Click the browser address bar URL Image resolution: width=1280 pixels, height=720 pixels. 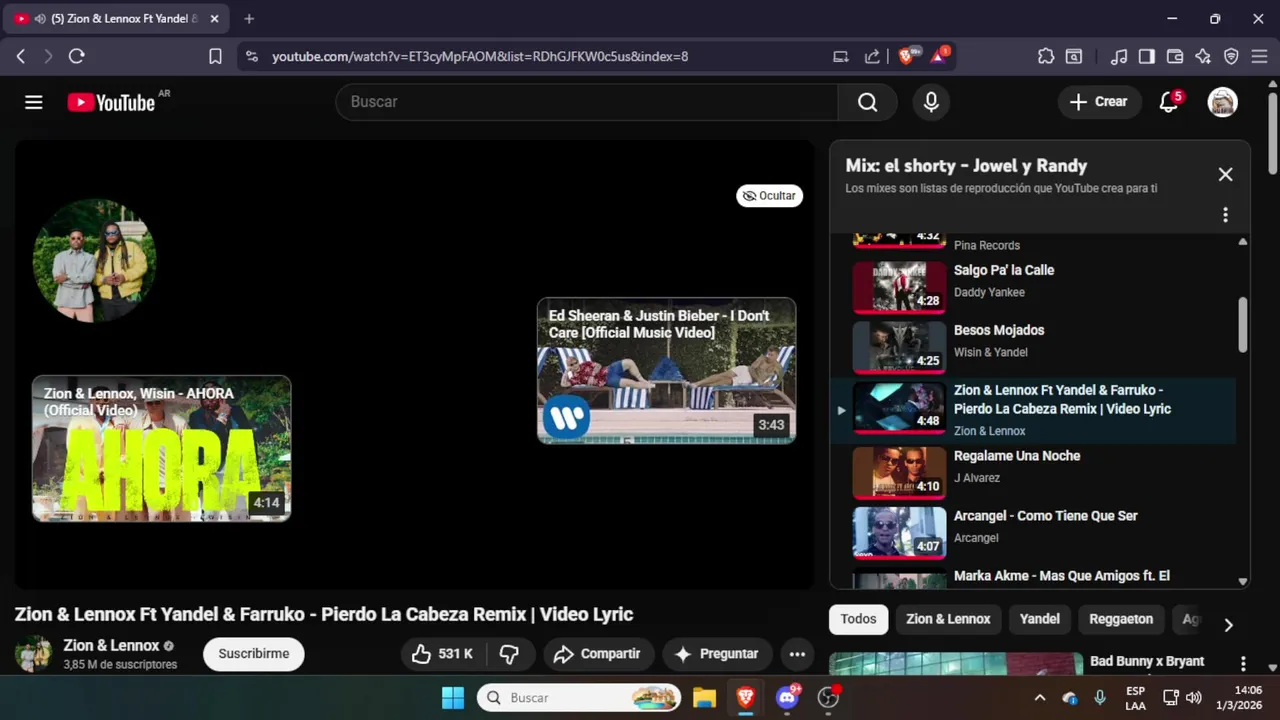tap(480, 57)
